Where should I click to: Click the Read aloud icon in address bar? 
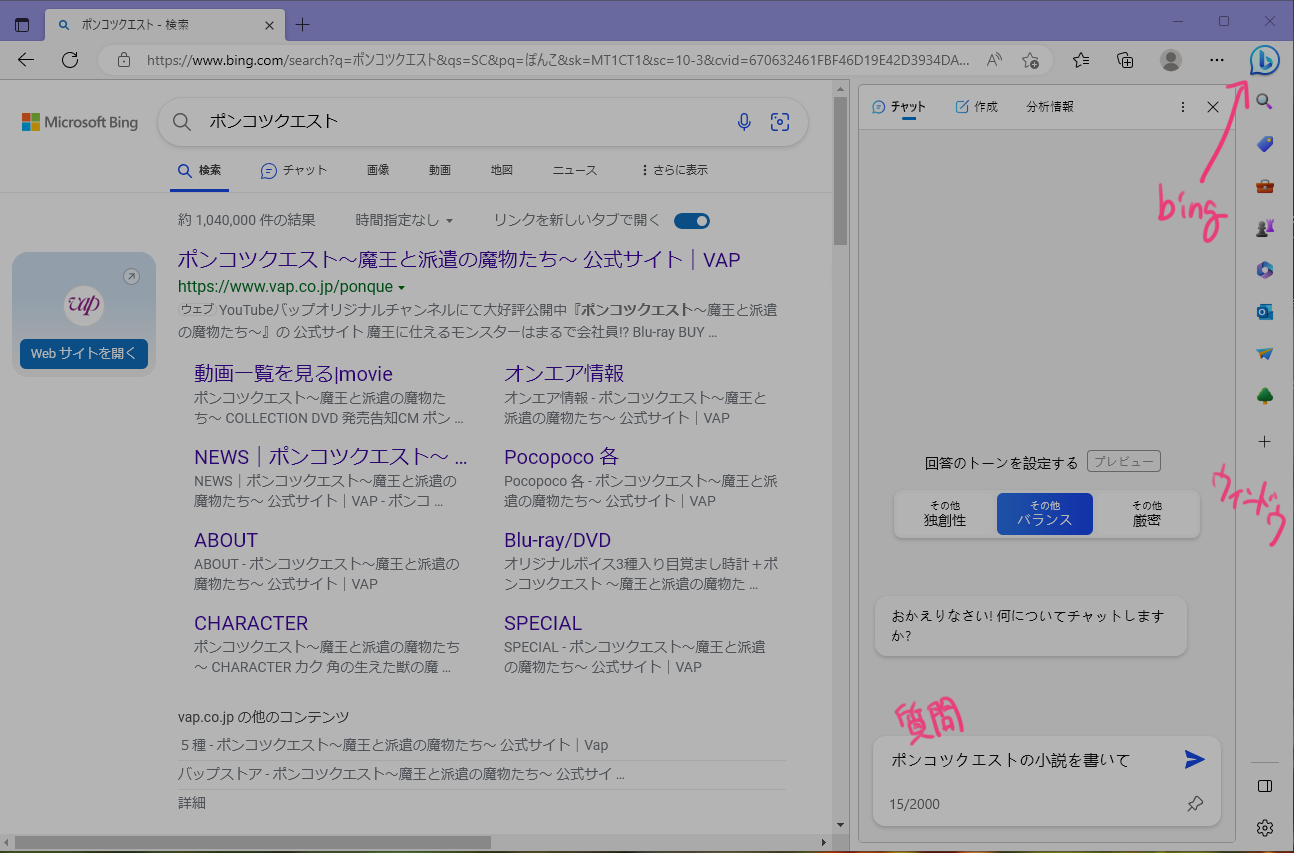click(994, 60)
